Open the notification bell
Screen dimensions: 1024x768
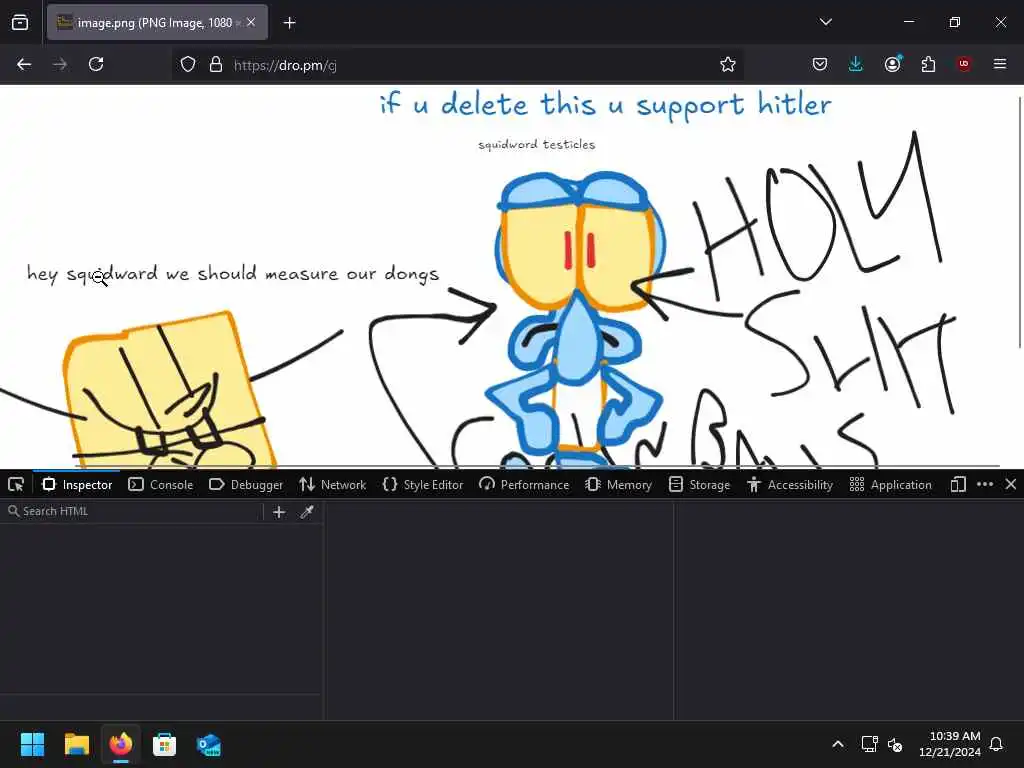click(997, 744)
